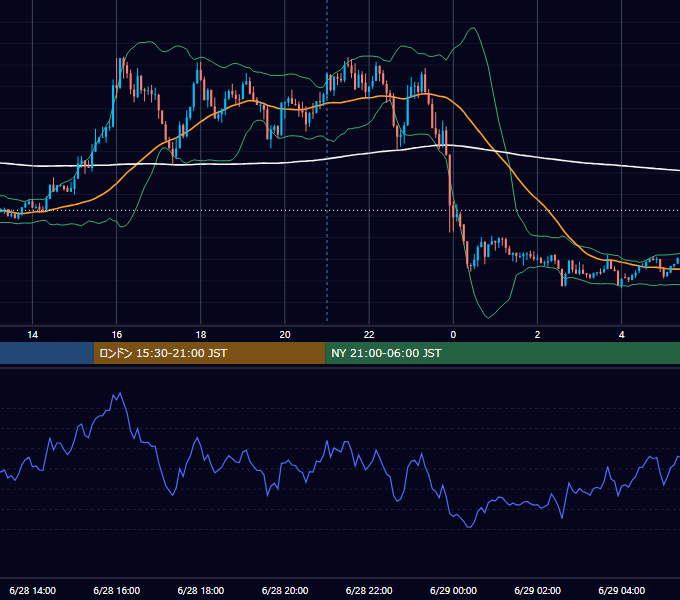Click the 6/28 18:00 date label
The width and height of the screenshot is (680, 600).
[201, 590]
